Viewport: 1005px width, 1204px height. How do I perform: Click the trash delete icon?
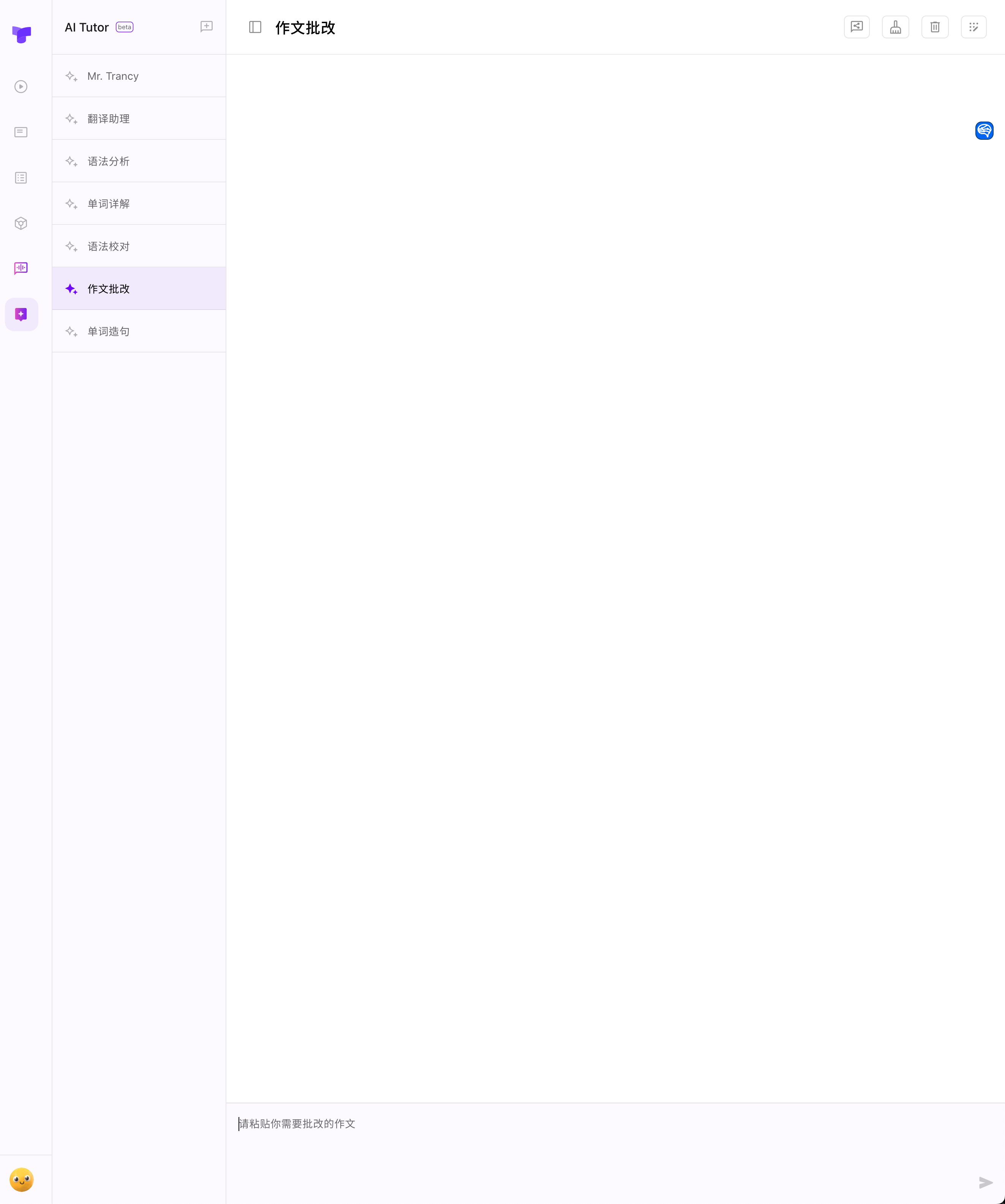click(934, 27)
